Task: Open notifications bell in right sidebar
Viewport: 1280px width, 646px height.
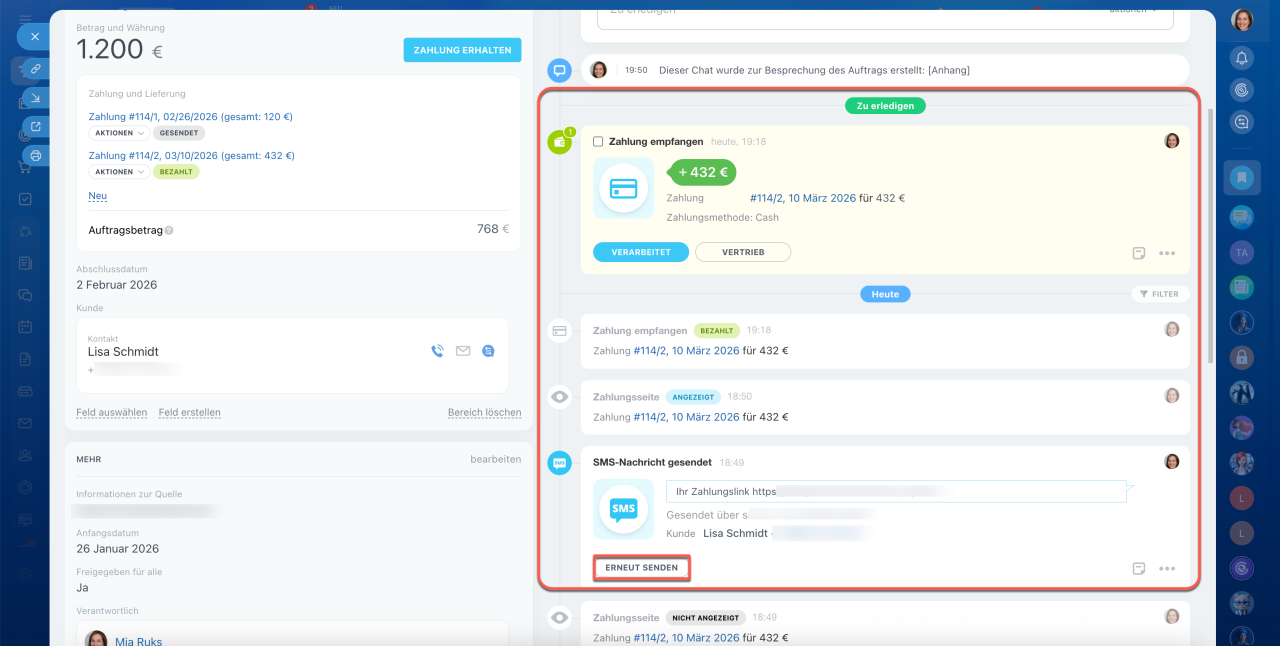Action: tap(1242, 58)
